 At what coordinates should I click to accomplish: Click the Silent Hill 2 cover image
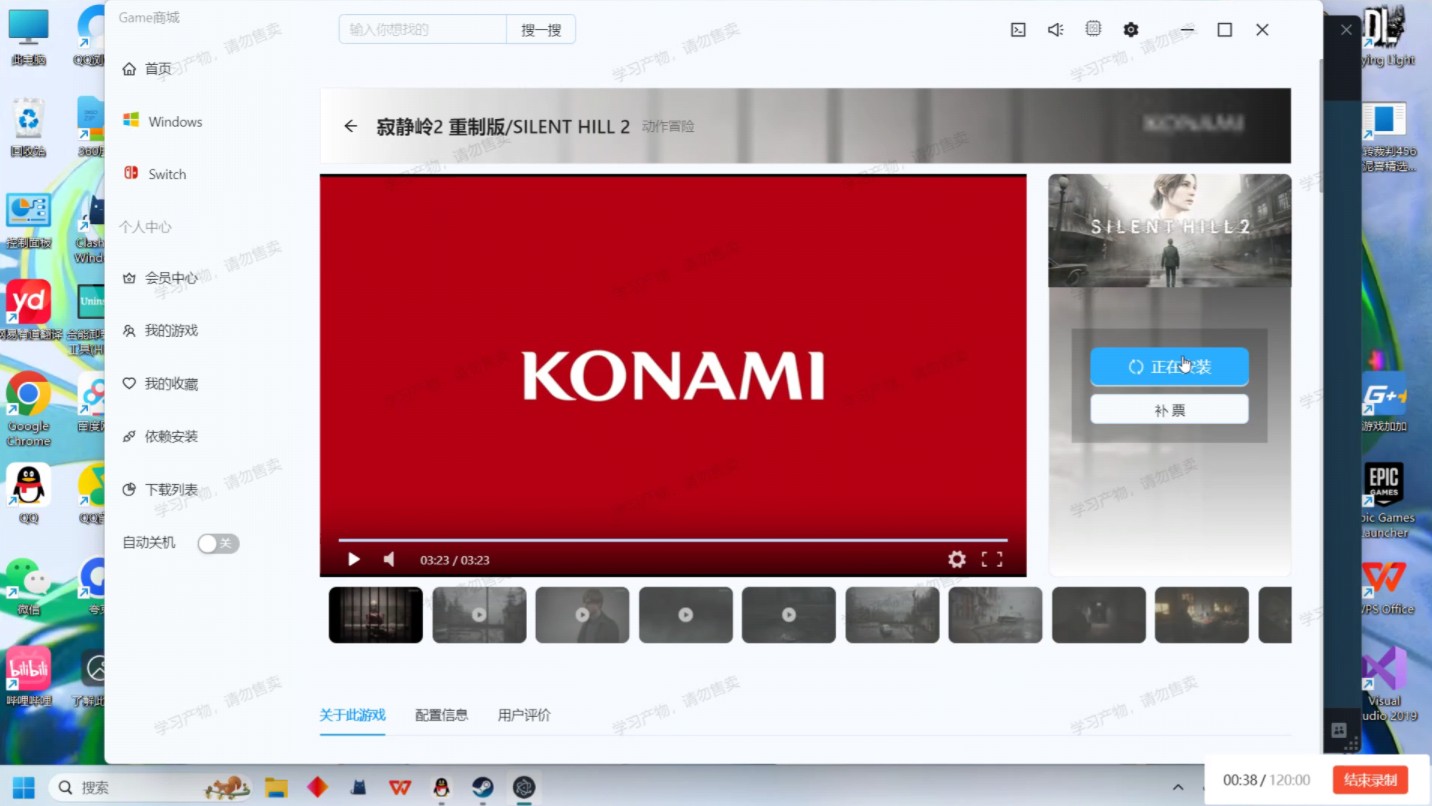click(x=1169, y=231)
